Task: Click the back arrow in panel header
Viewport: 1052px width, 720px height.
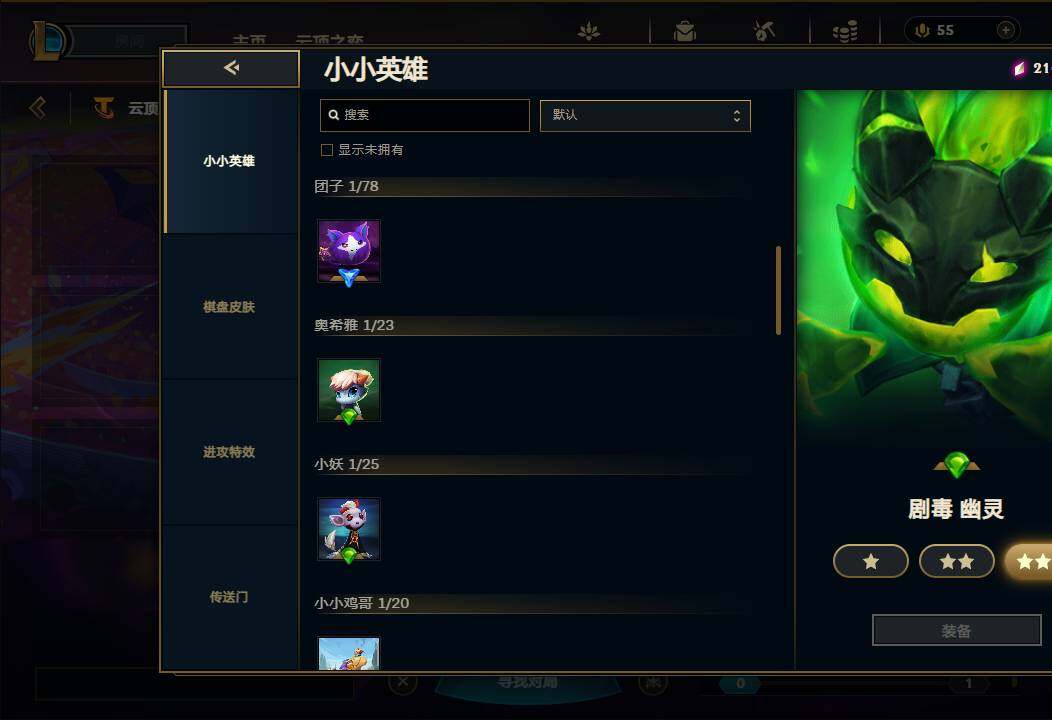Action: pyautogui.click(x=231, y=68)
